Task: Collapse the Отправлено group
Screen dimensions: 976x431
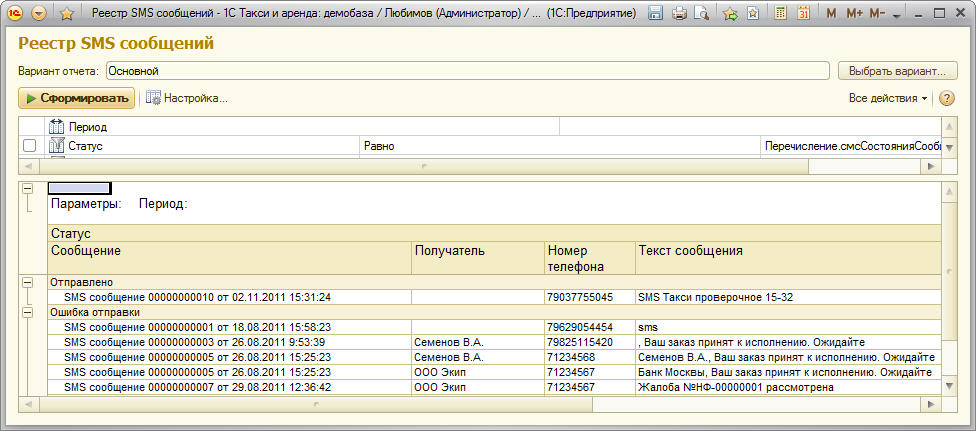Action: click(x=27, y=283)
